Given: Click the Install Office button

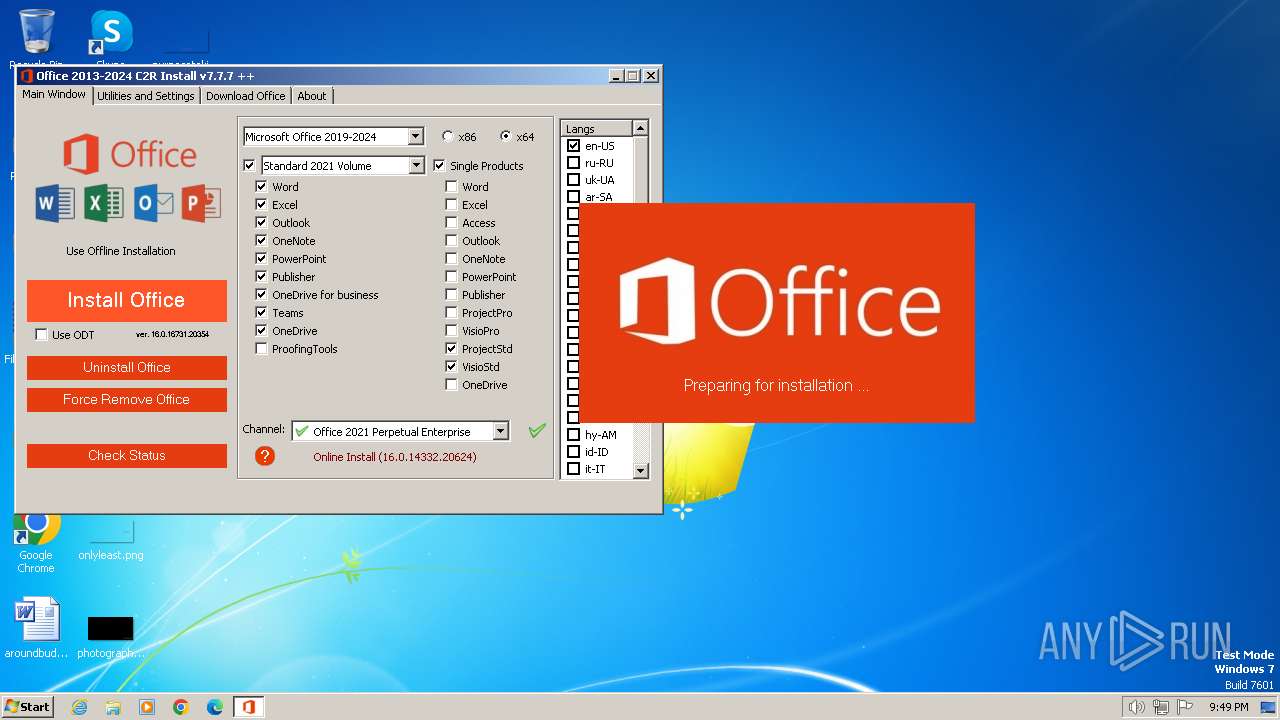Looking at the screenshot, I should (126, 300).
